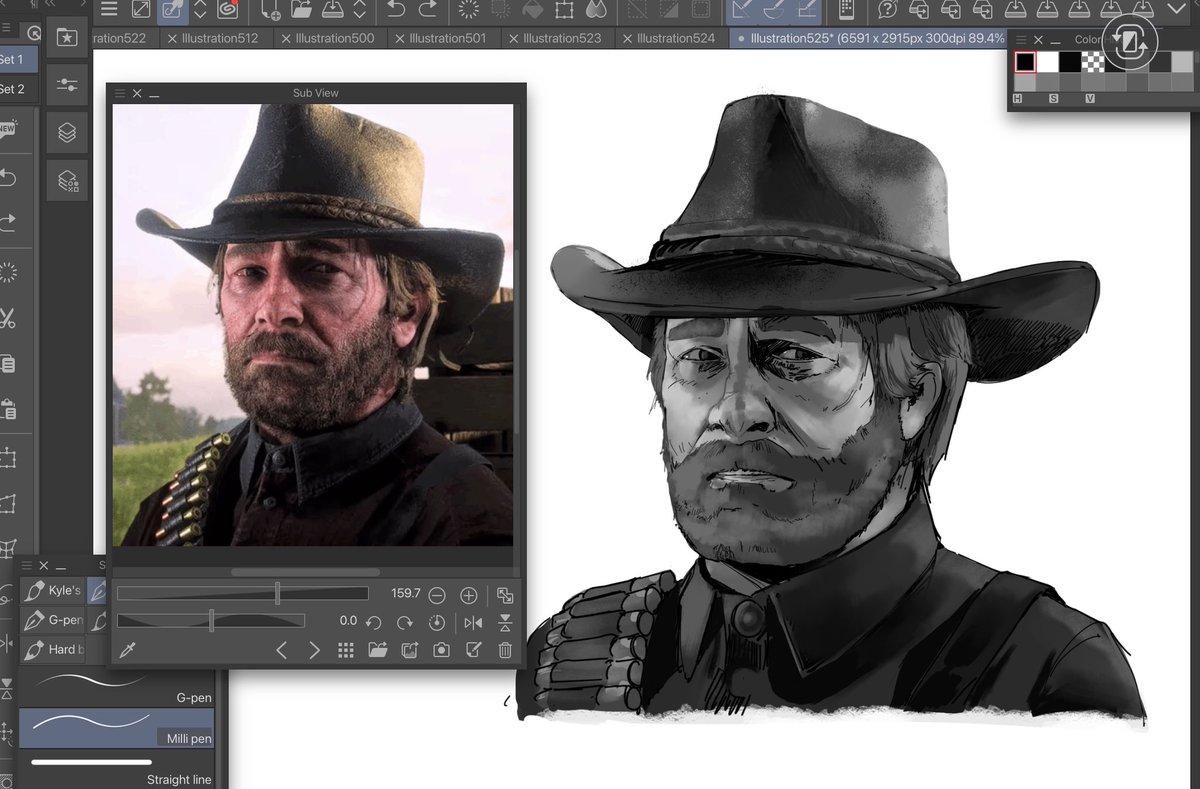This screenshot has height=789, width=1200.
Task: Open up-down arrows after save icon
Action: 360,10
